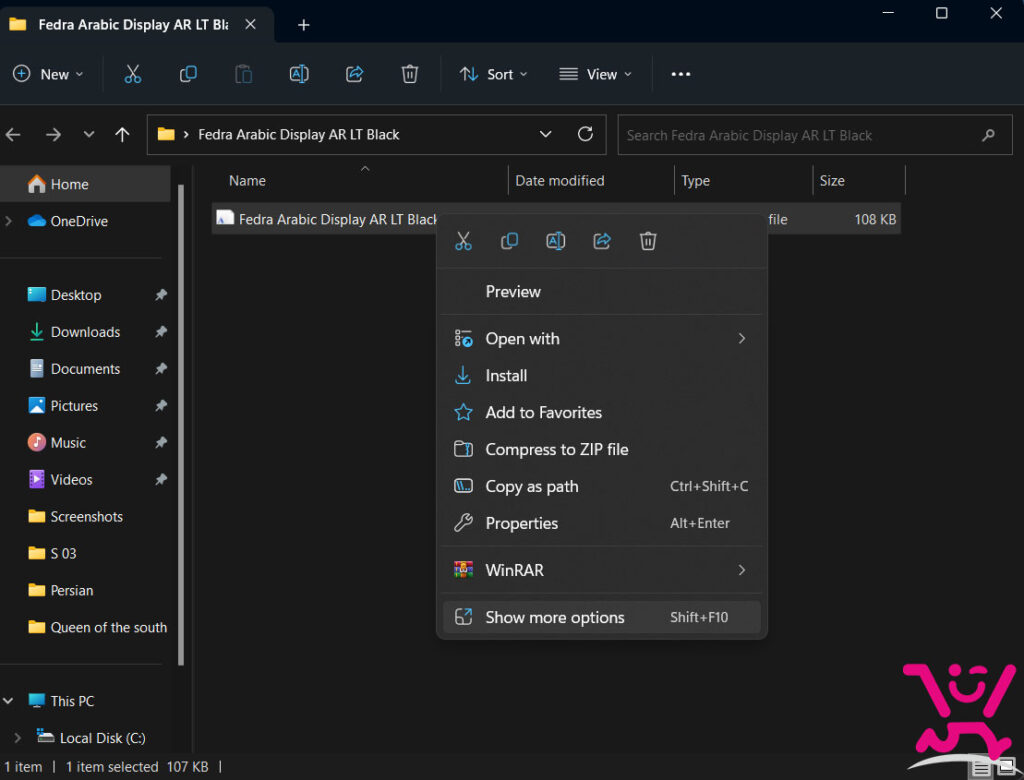Click the Cut icon in the toolbar
Image resolution: width=1024 pixels, height=780 pixels.
pos(133,74)
